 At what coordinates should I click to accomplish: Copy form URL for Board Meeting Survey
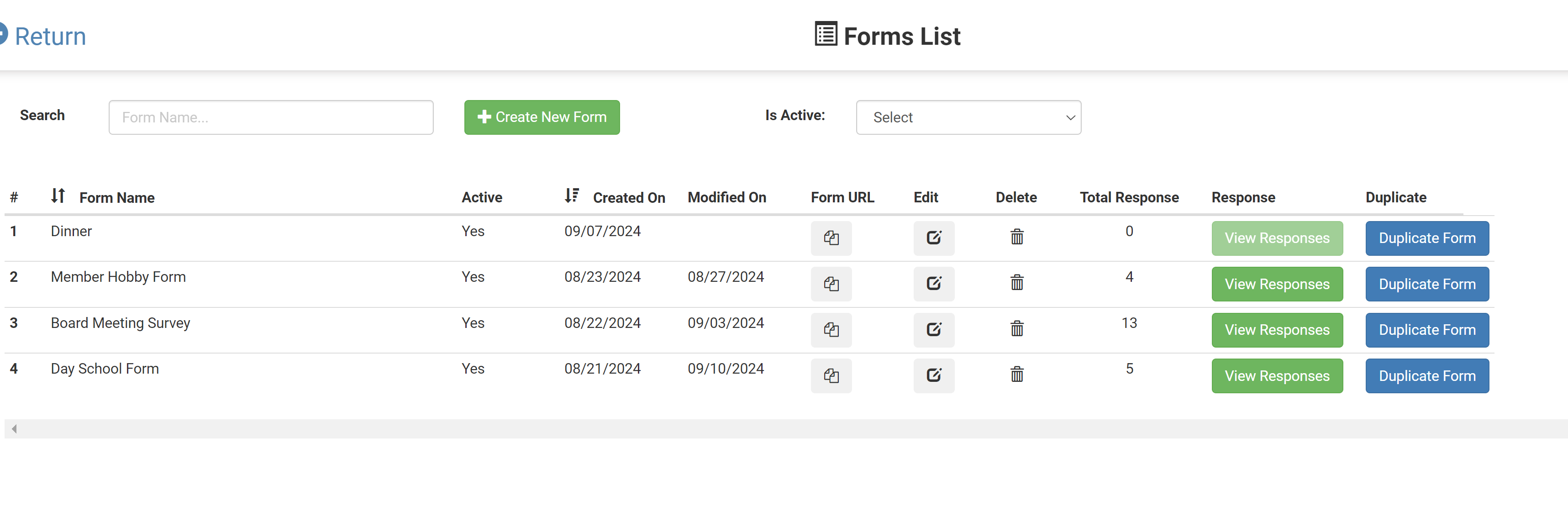click(831, 330)
